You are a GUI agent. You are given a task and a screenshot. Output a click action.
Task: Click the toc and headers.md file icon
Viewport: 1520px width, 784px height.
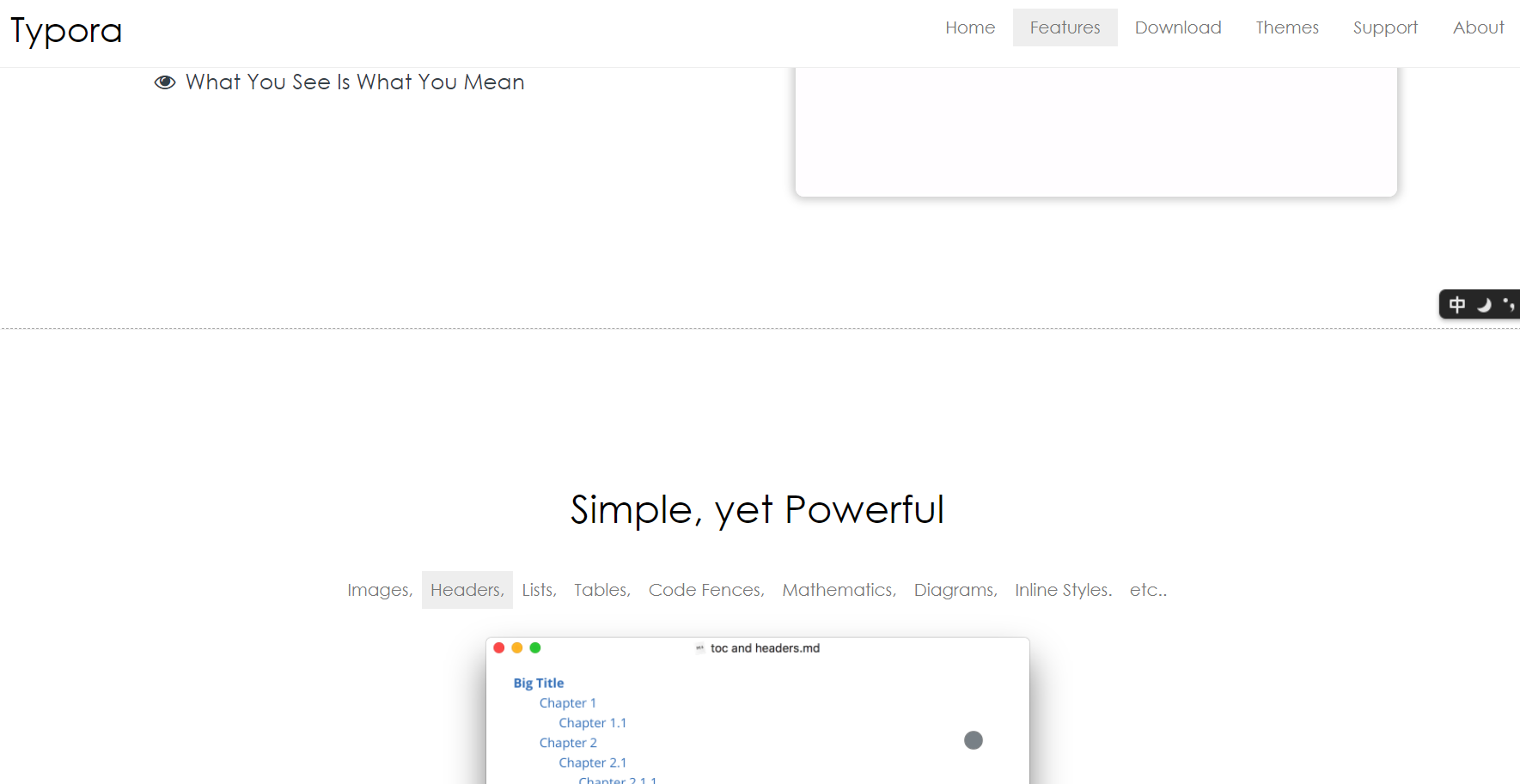coord(700,648)
